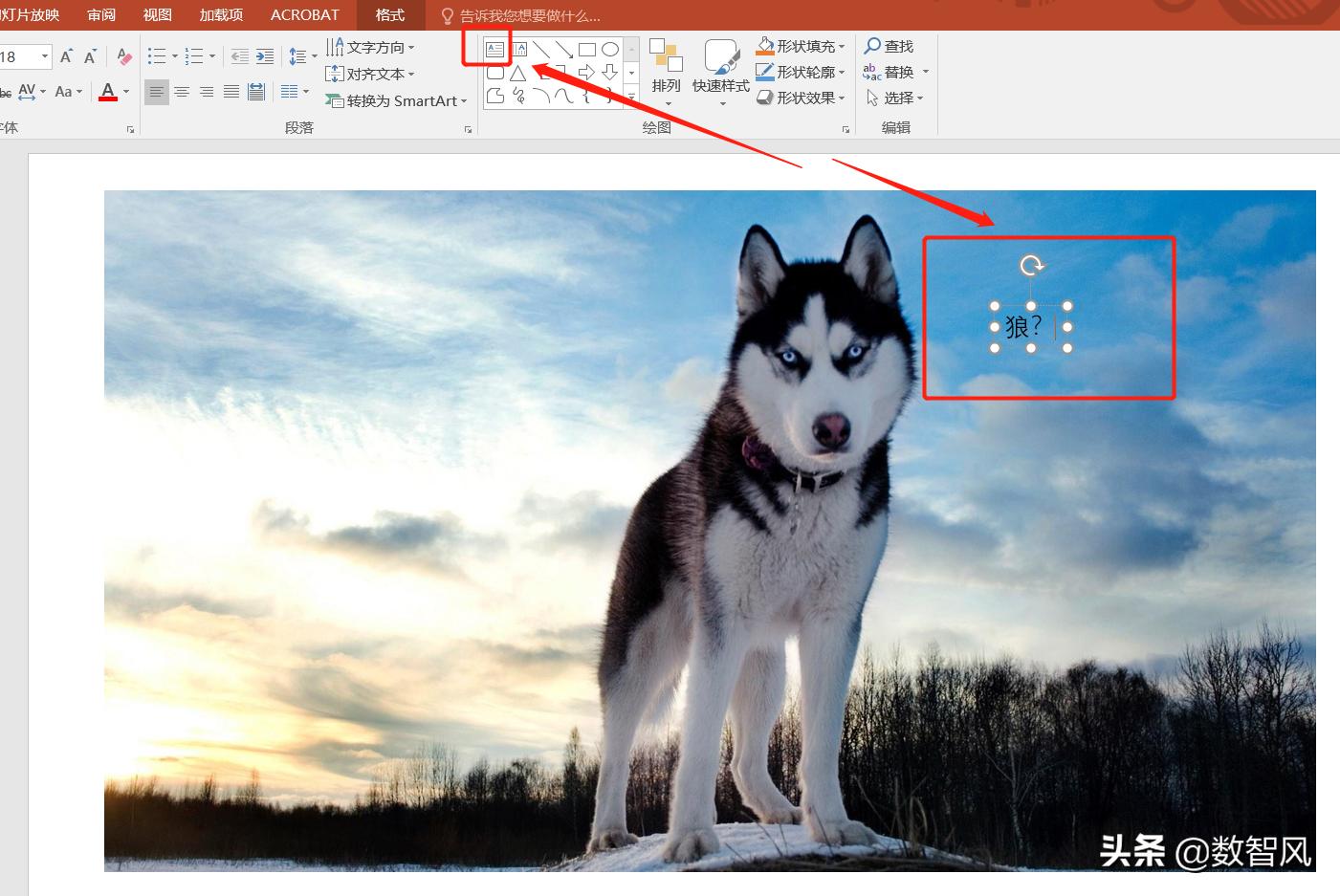The width and height of the screenshot is (1340, 896).
Task: Select the right arrow block shape
Action: 586,73
